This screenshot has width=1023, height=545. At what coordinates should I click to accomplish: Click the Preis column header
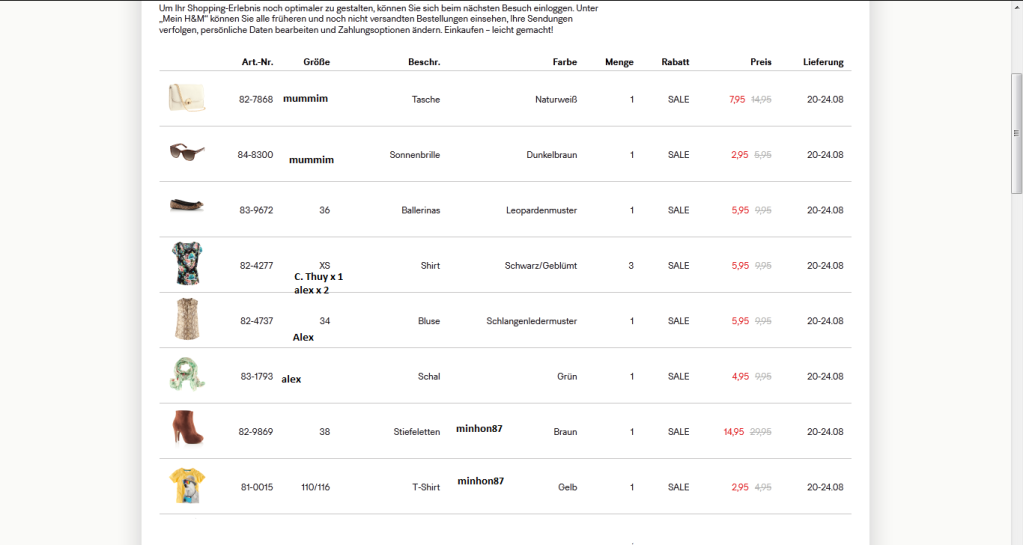click(761, 62)
